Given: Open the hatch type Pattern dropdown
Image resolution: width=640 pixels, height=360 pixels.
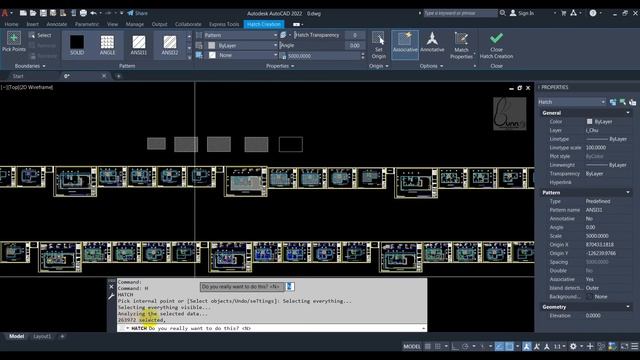Looking at the screenshot, I should point(240,35).
